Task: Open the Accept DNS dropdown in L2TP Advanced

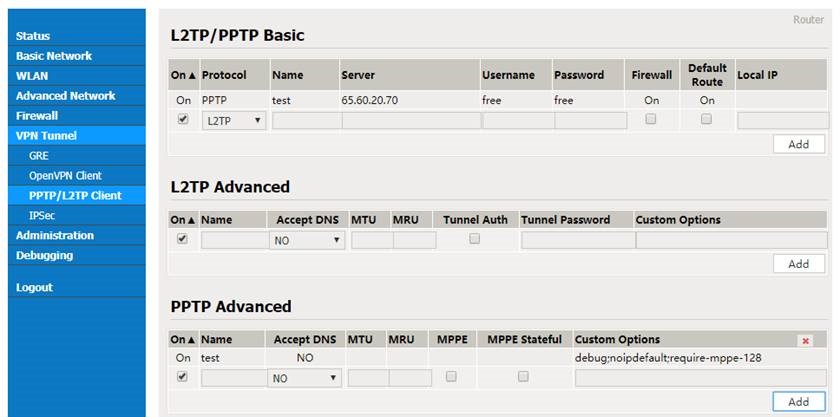Action: click(x=306, y=241)
